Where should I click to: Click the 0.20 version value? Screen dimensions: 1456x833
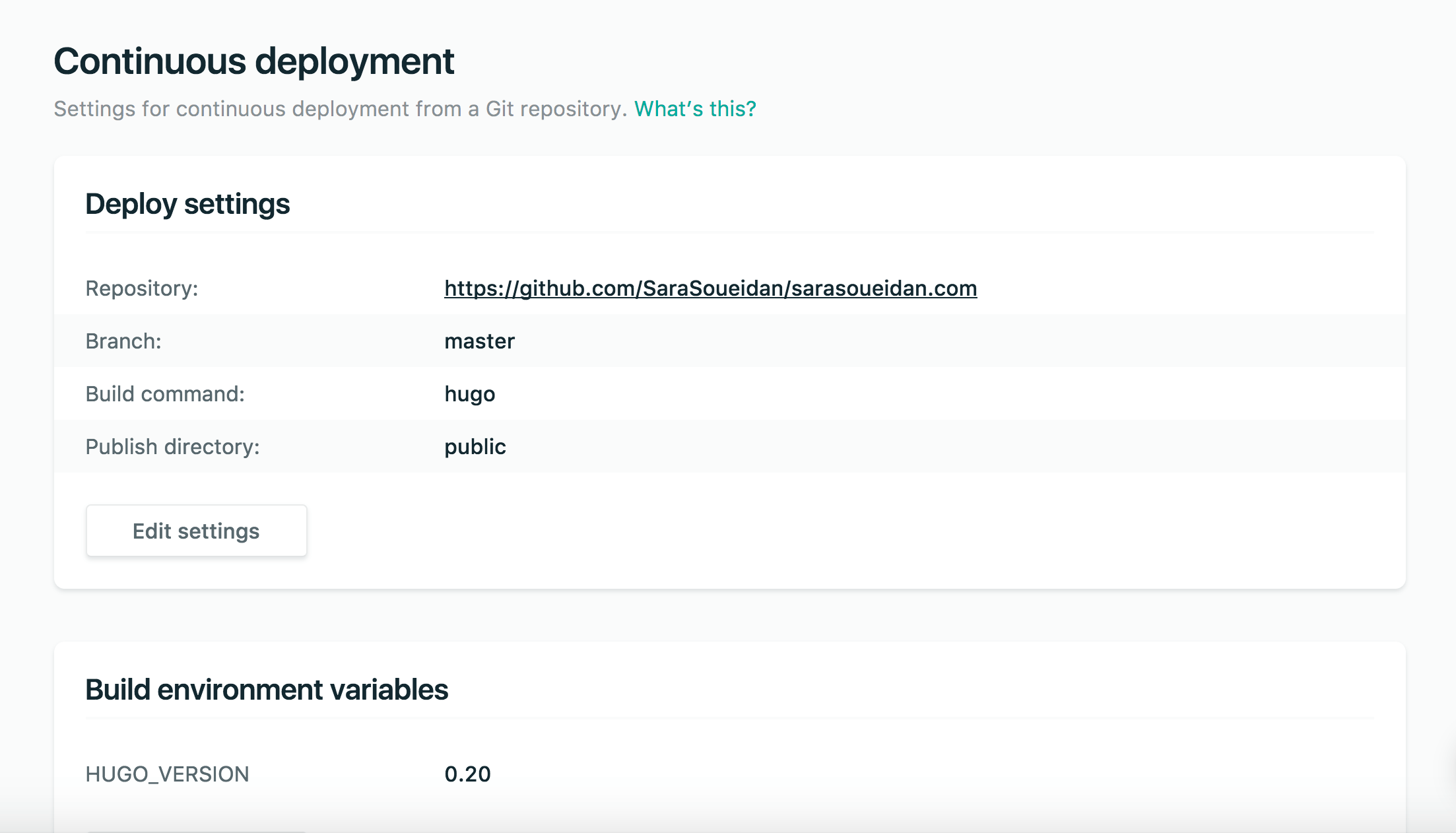click(x=467, y=774)
